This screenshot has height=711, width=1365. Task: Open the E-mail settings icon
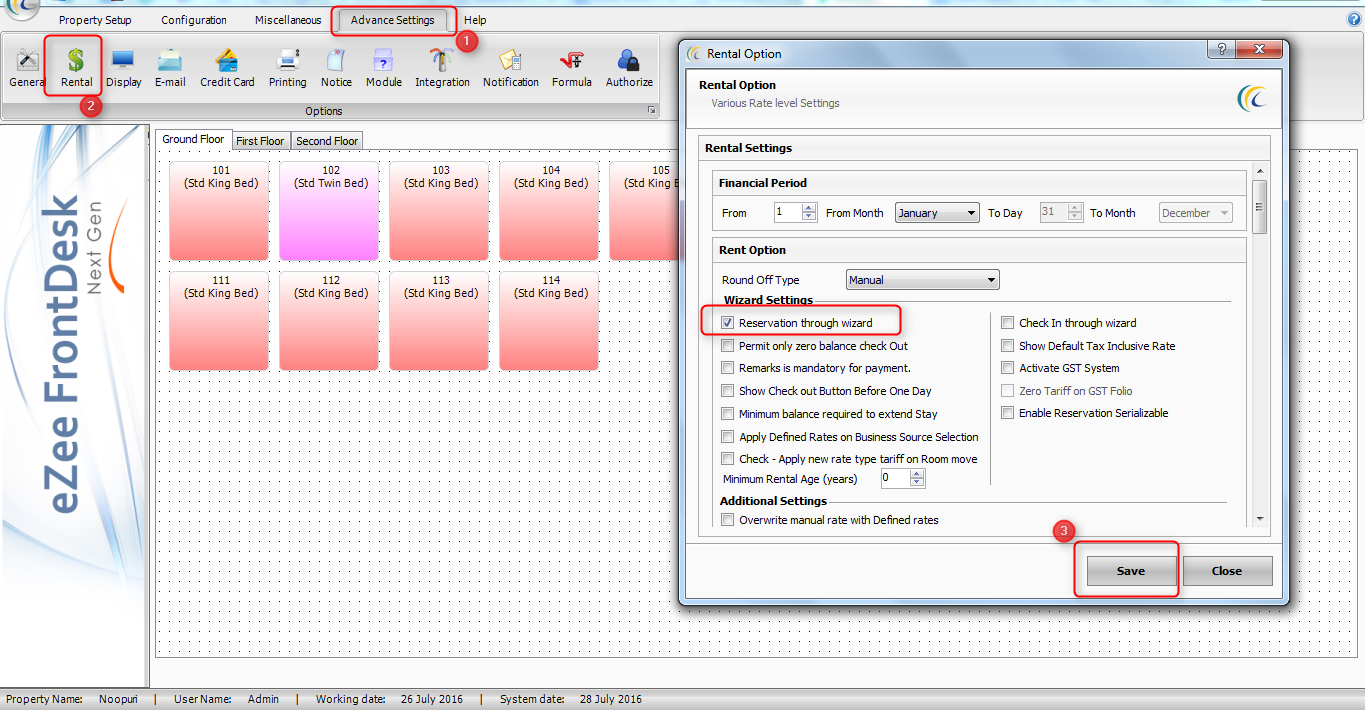click(x=170, y=67)
